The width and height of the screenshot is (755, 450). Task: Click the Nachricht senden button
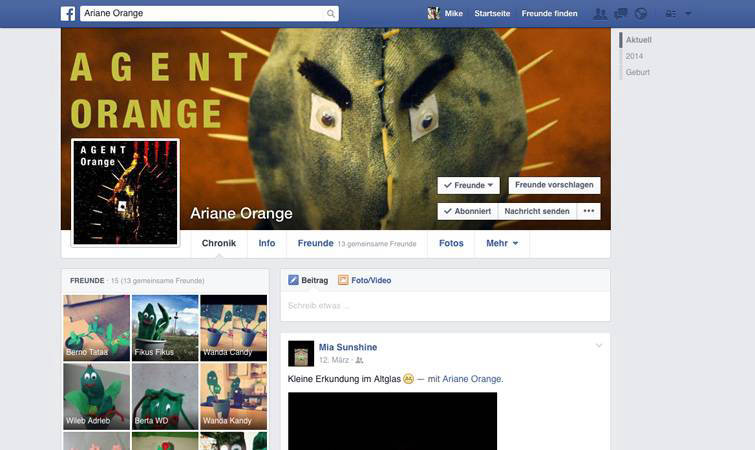click(x=537, y=211)
